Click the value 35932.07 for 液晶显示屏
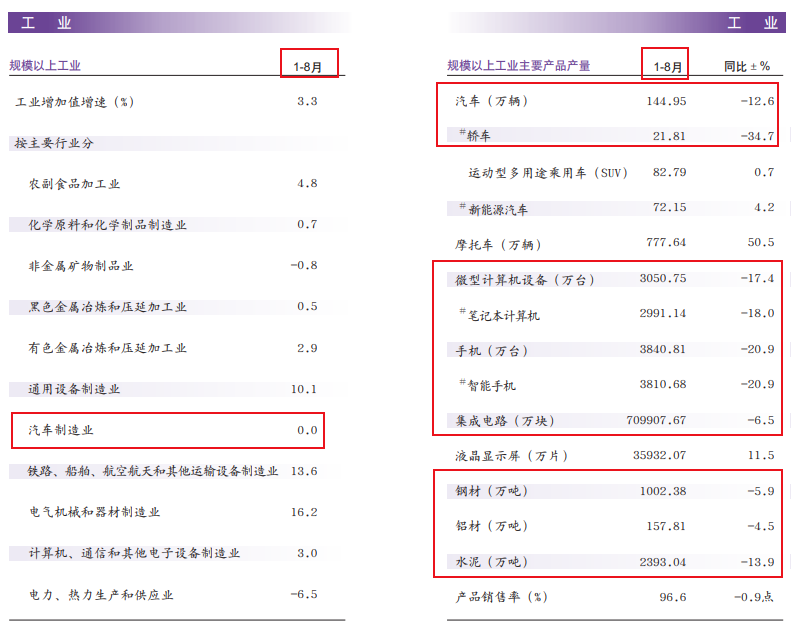This screenshot has width=792, height=624. [x=660, y=455]
